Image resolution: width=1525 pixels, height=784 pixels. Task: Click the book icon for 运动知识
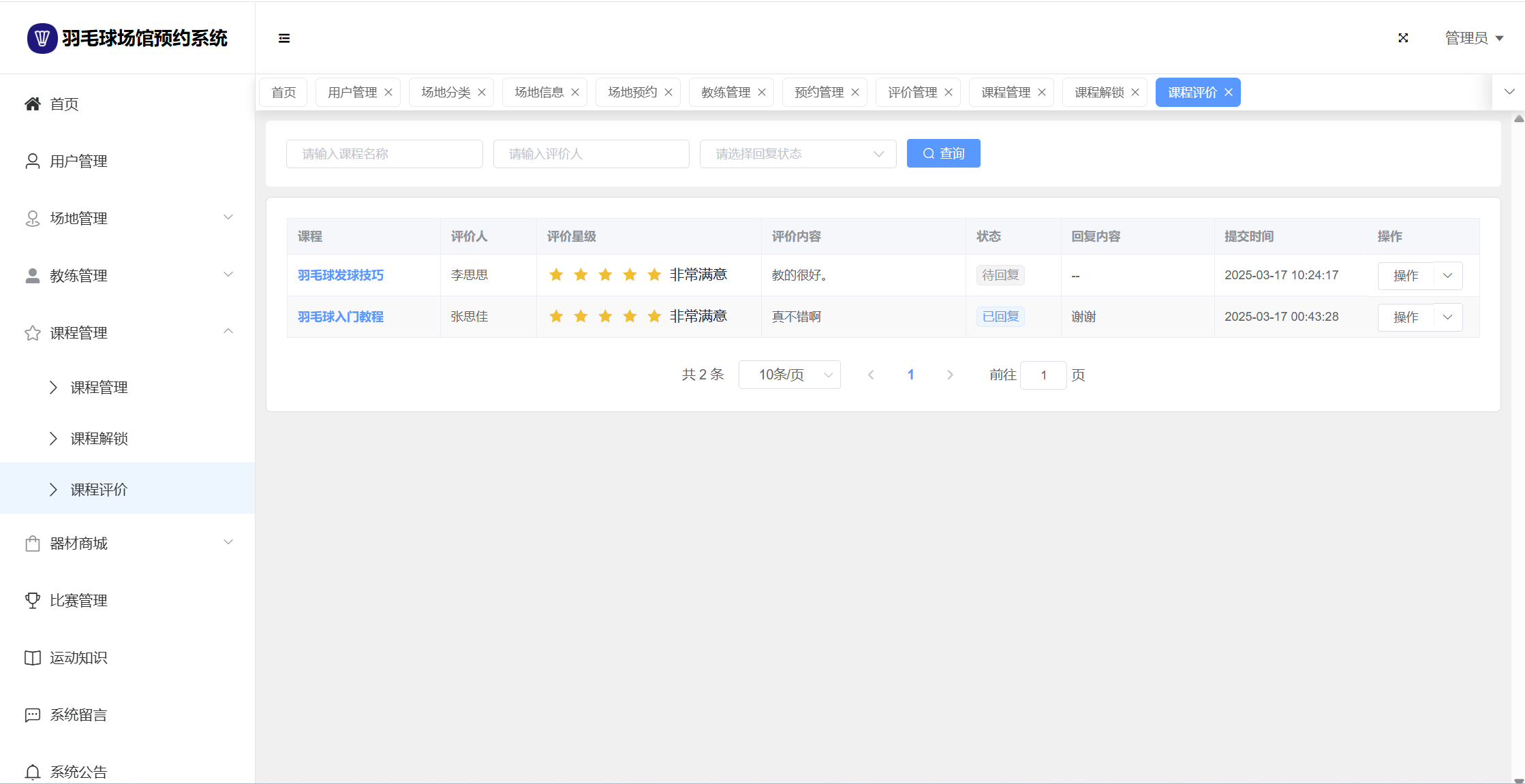point(32,657)
